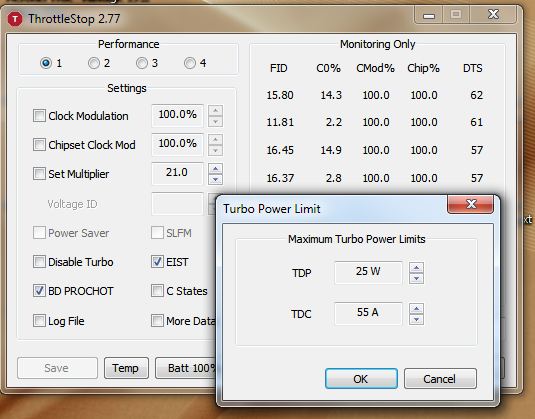Enable the Log File checkbox
535x419 pixels.
[39, 321]
